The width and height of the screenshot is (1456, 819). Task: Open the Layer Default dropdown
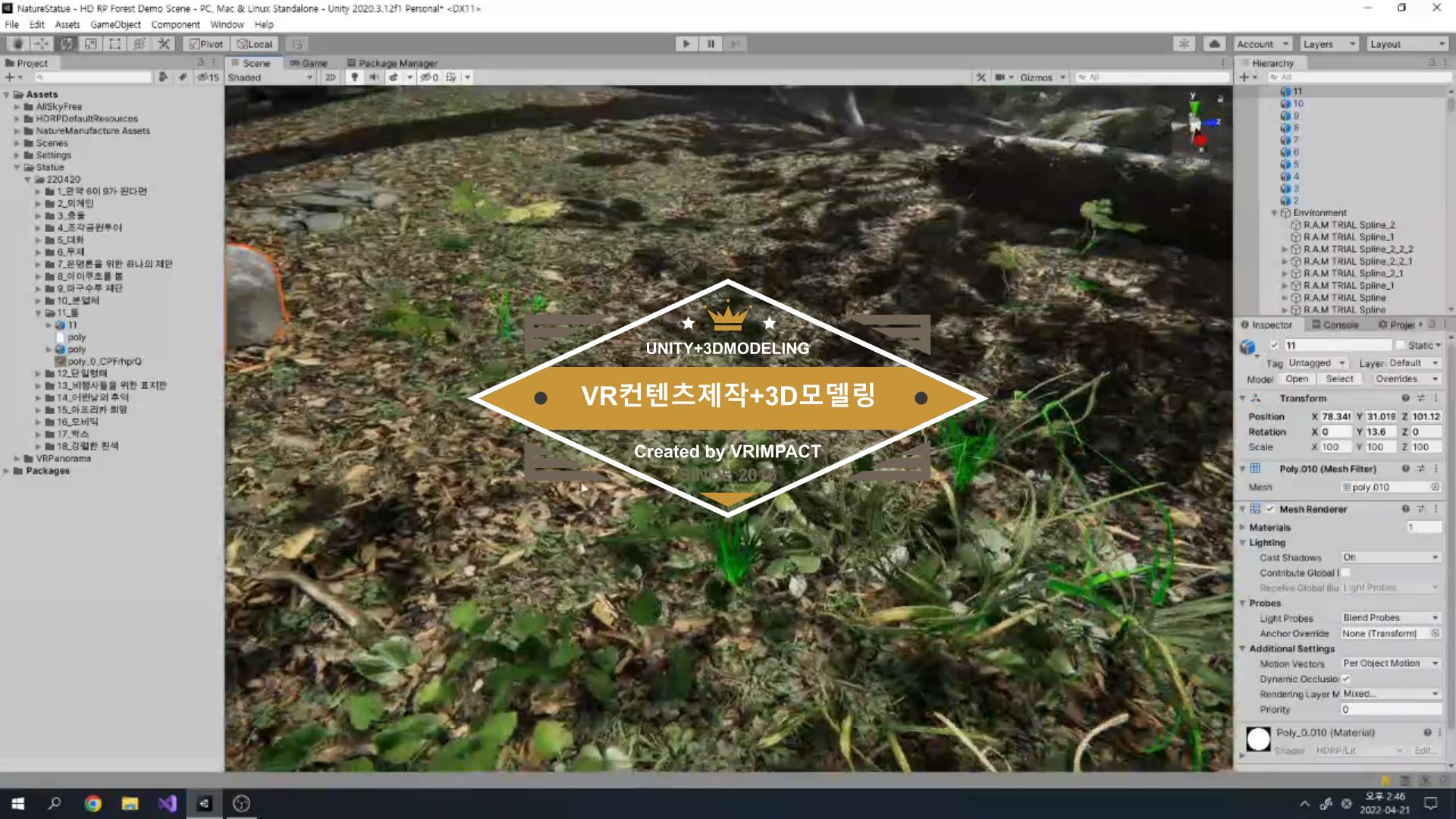tap(1414, 363)
